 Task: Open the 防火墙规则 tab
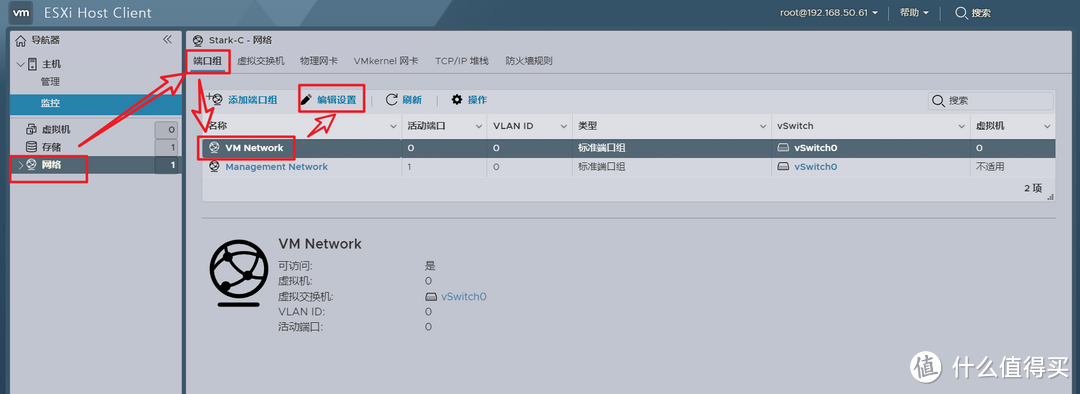[x=528, y=61]
